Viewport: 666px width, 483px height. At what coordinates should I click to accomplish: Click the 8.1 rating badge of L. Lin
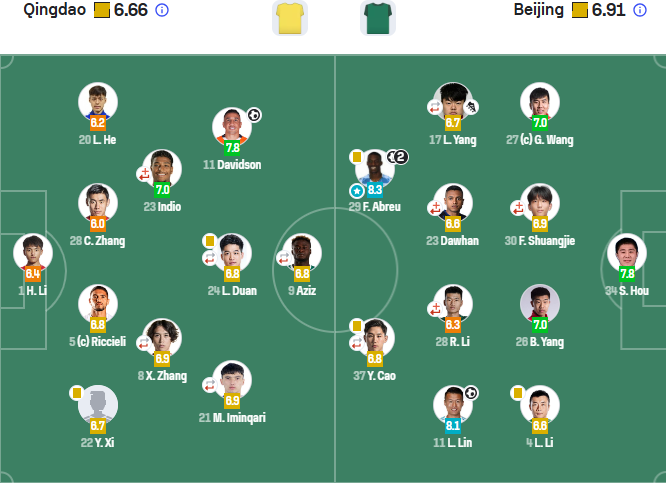453,425
